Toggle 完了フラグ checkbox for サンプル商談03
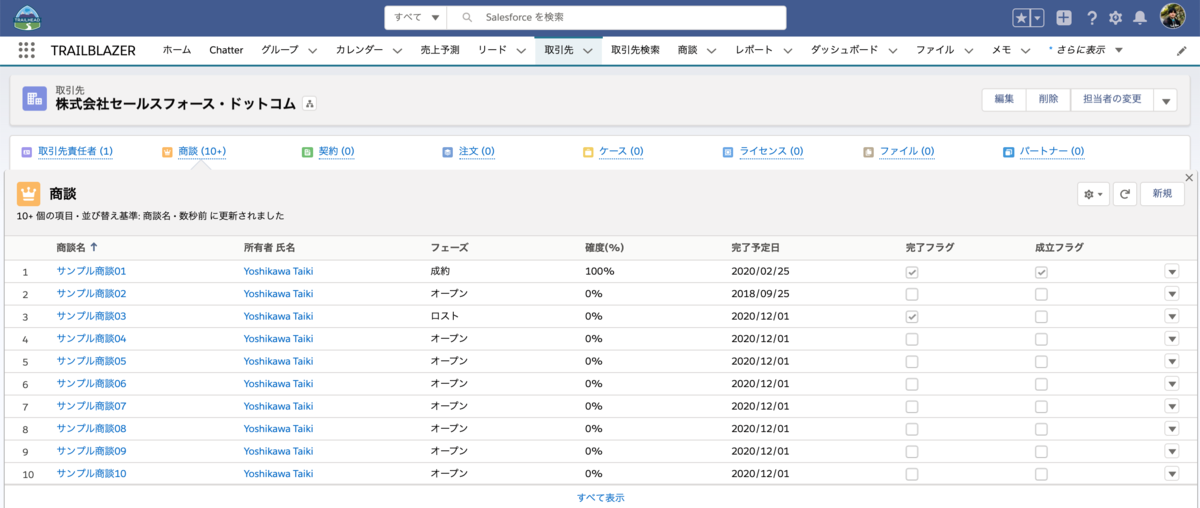The image size is (1200, 508). coord(911,316)
